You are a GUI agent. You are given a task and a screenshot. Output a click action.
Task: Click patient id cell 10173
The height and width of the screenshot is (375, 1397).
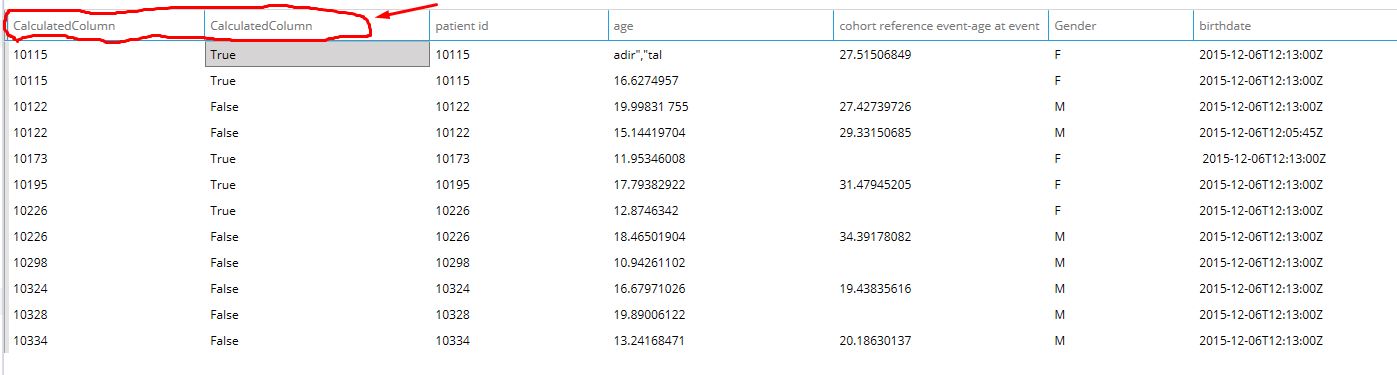452,159
